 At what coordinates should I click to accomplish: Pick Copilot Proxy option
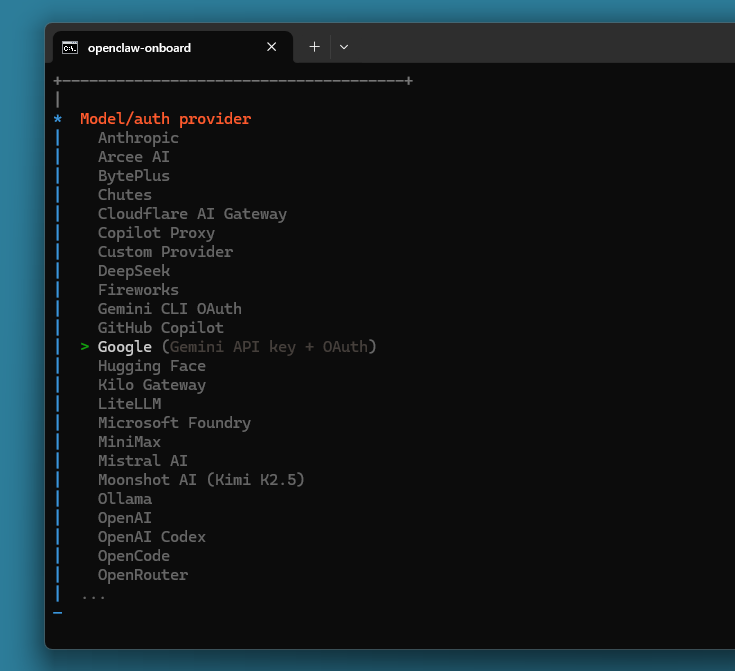click(156, 233)
